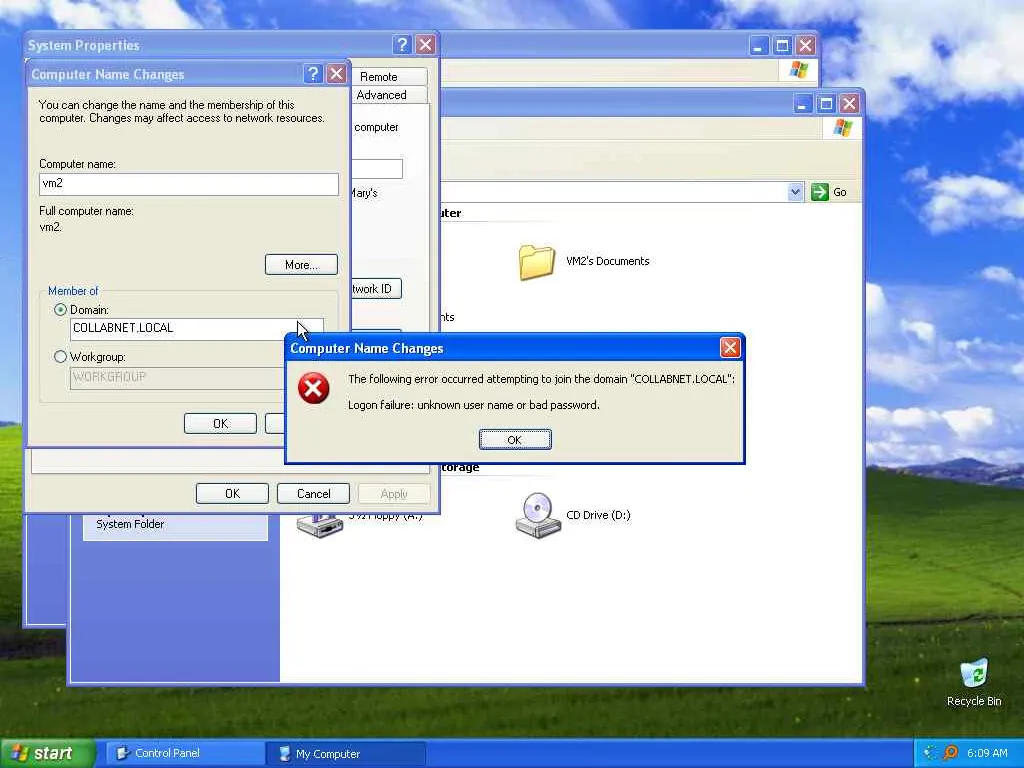Image resolution: width=1024 pixels, height=768 pixels.
Task: Click the 'CD Drive (D:)' label
Action: pos(598,515)
